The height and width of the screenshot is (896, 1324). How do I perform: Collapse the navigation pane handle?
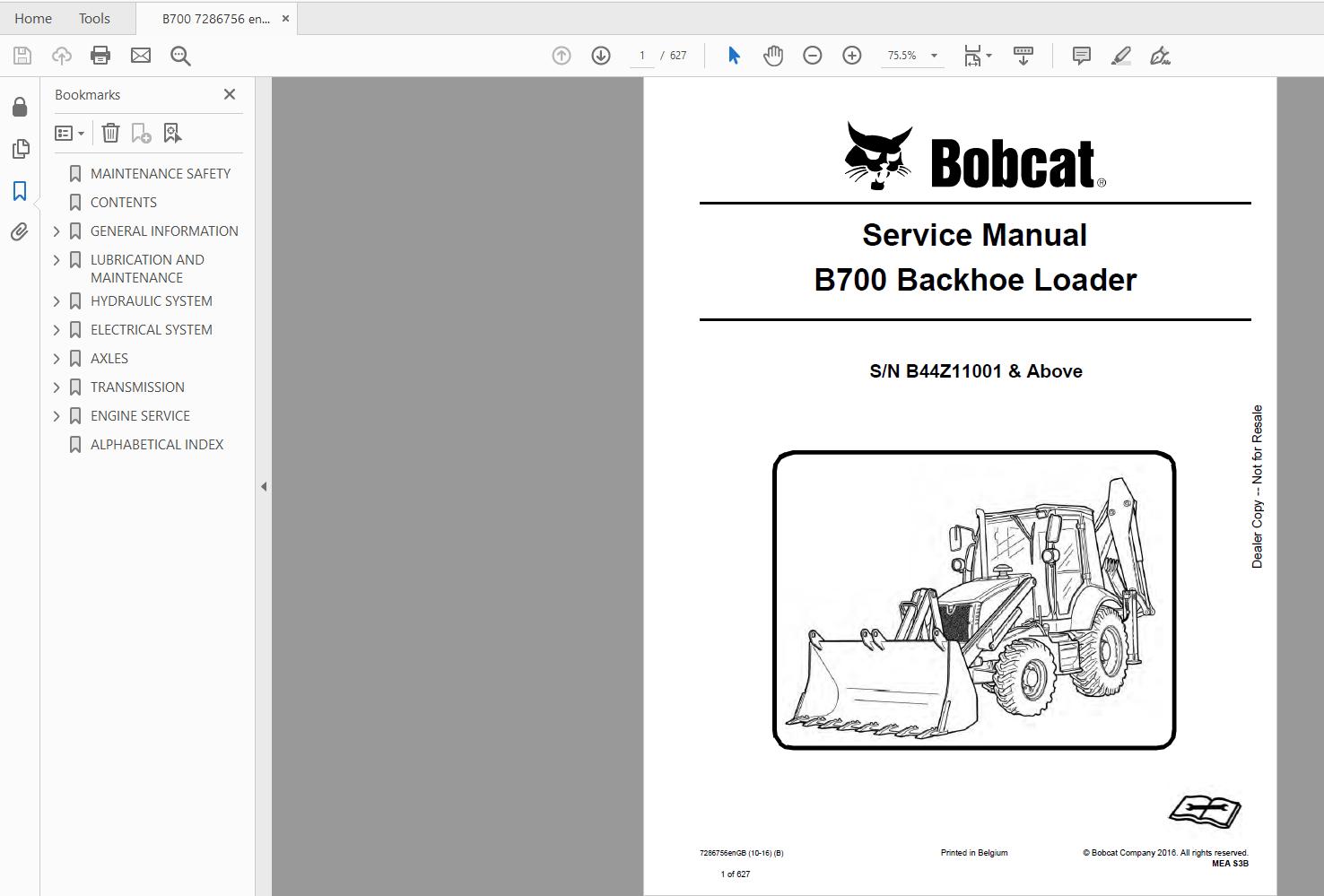[x=264, y=487]
